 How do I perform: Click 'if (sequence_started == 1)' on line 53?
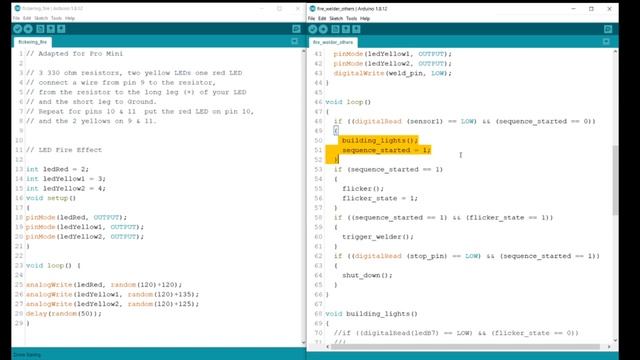[x=388, y=169]
